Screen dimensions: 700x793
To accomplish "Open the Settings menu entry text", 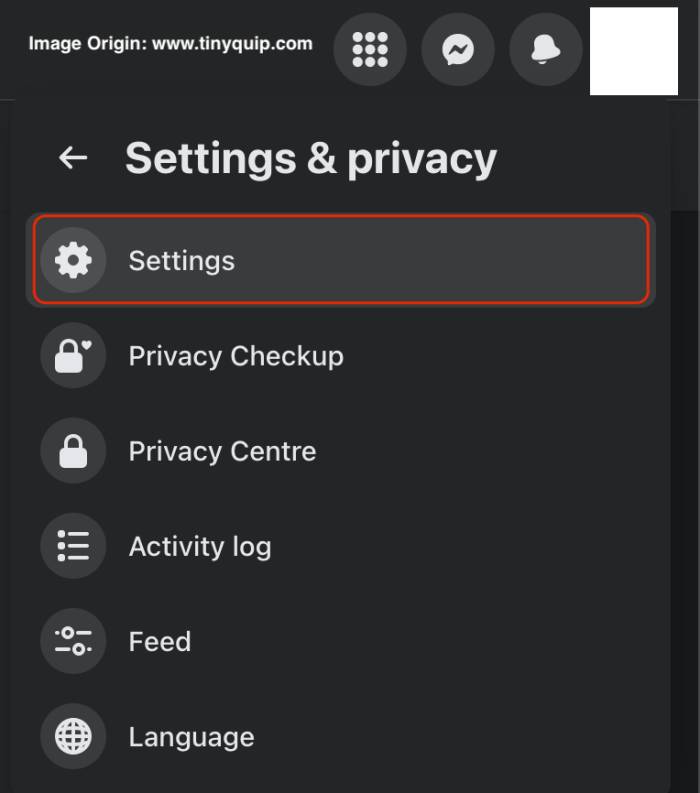I will coord(181,261).
